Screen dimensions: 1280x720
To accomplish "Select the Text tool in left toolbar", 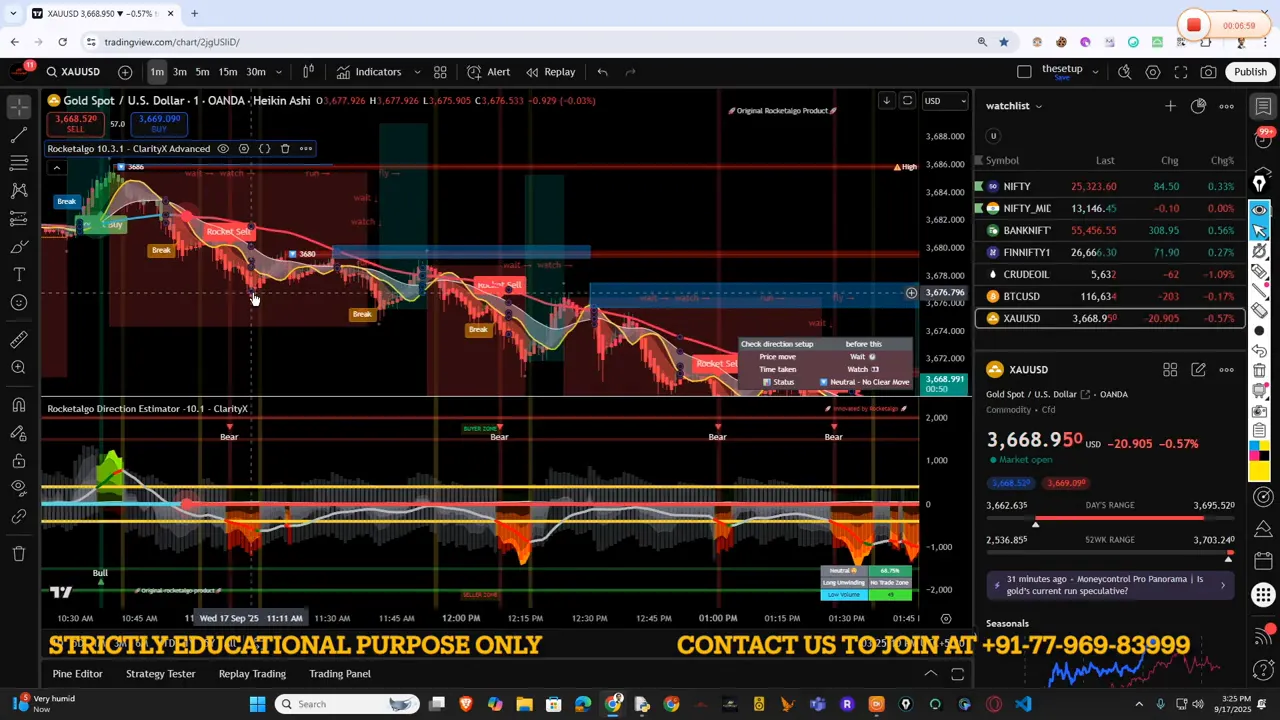I will pos(18,274).
